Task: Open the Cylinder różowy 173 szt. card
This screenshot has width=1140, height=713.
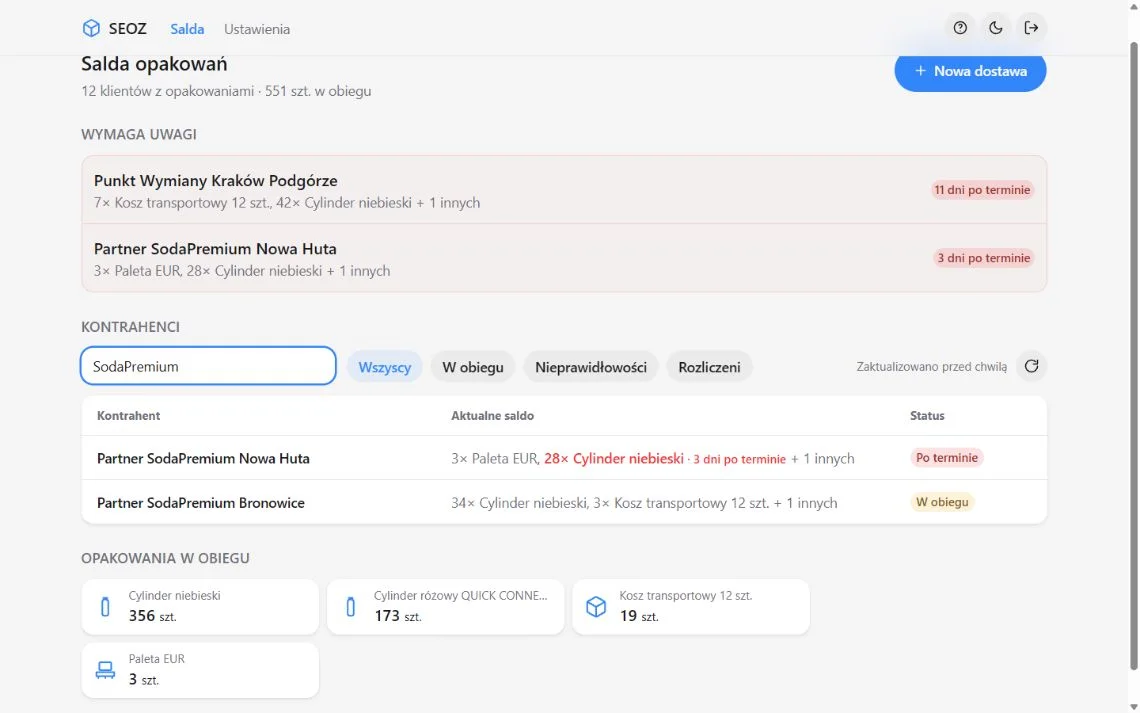Action: [445, 607]
